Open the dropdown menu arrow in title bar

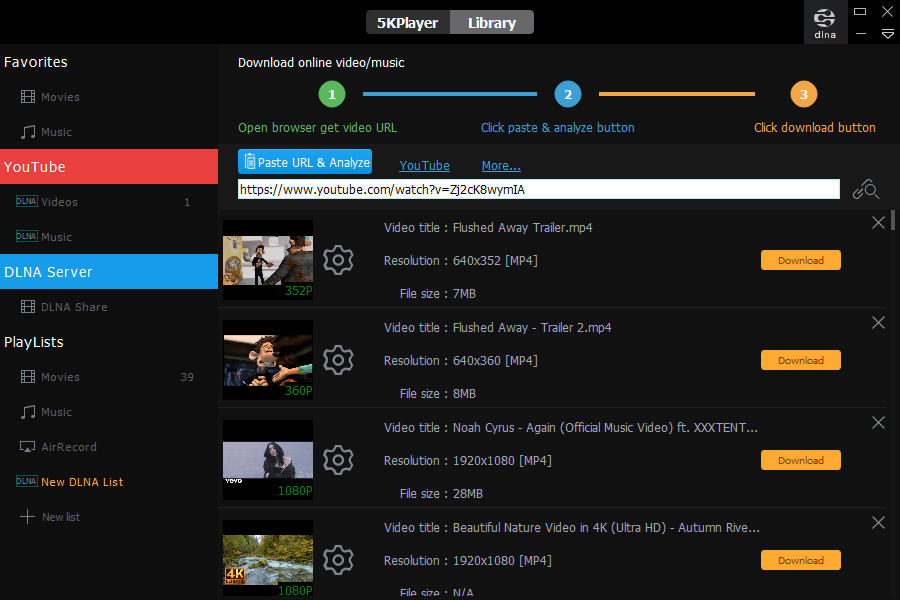point(887,34)
